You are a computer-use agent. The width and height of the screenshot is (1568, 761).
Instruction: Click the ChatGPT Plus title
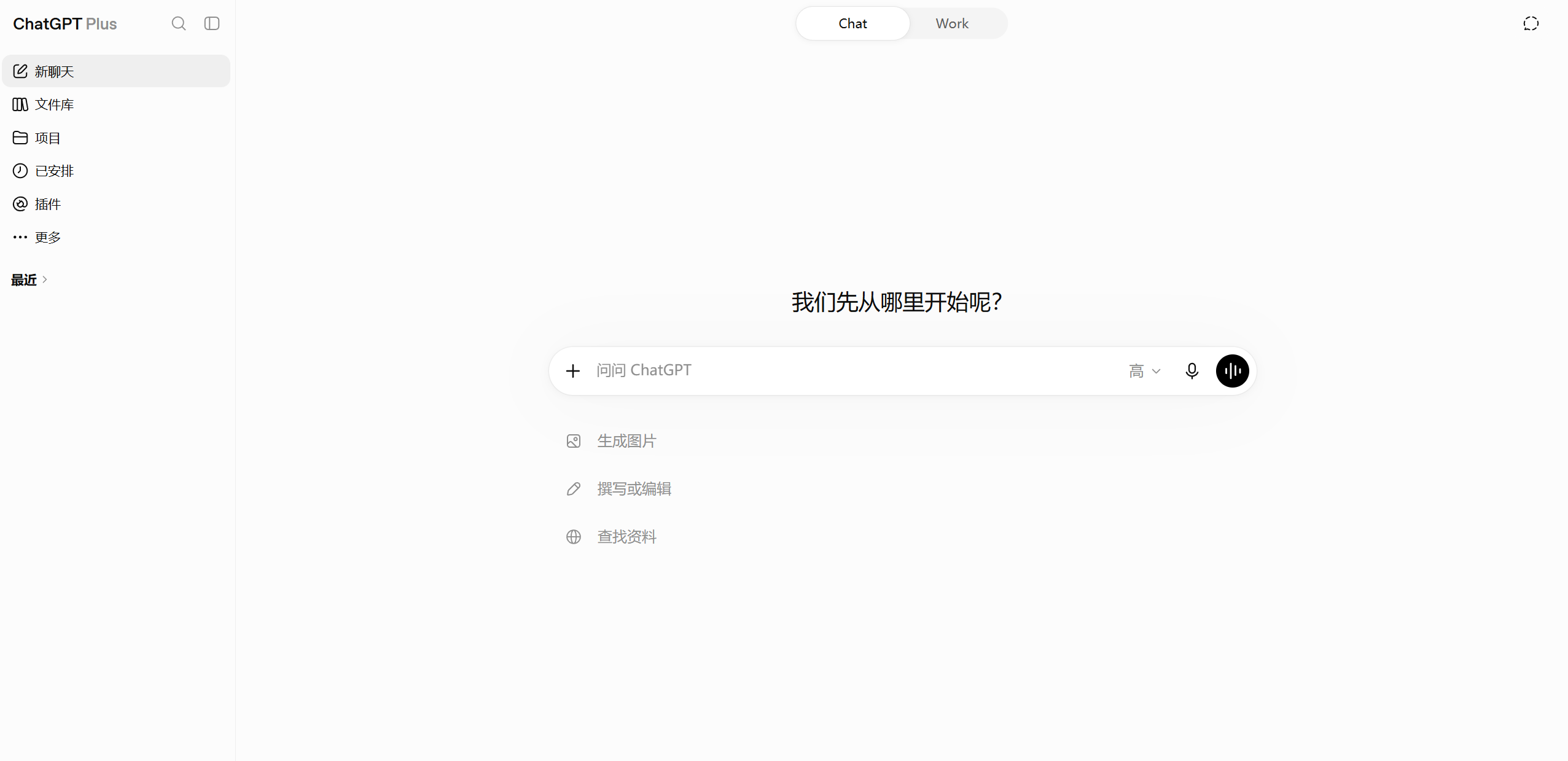tap(65, 23)
